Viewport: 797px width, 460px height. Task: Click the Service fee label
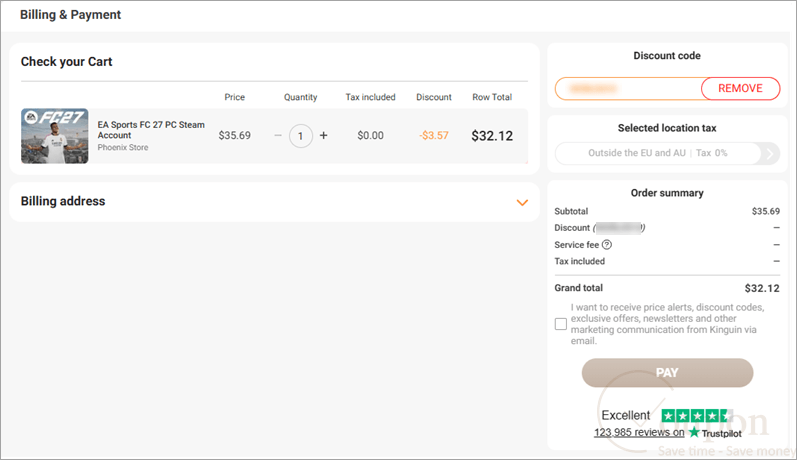(x=576, y=244)
